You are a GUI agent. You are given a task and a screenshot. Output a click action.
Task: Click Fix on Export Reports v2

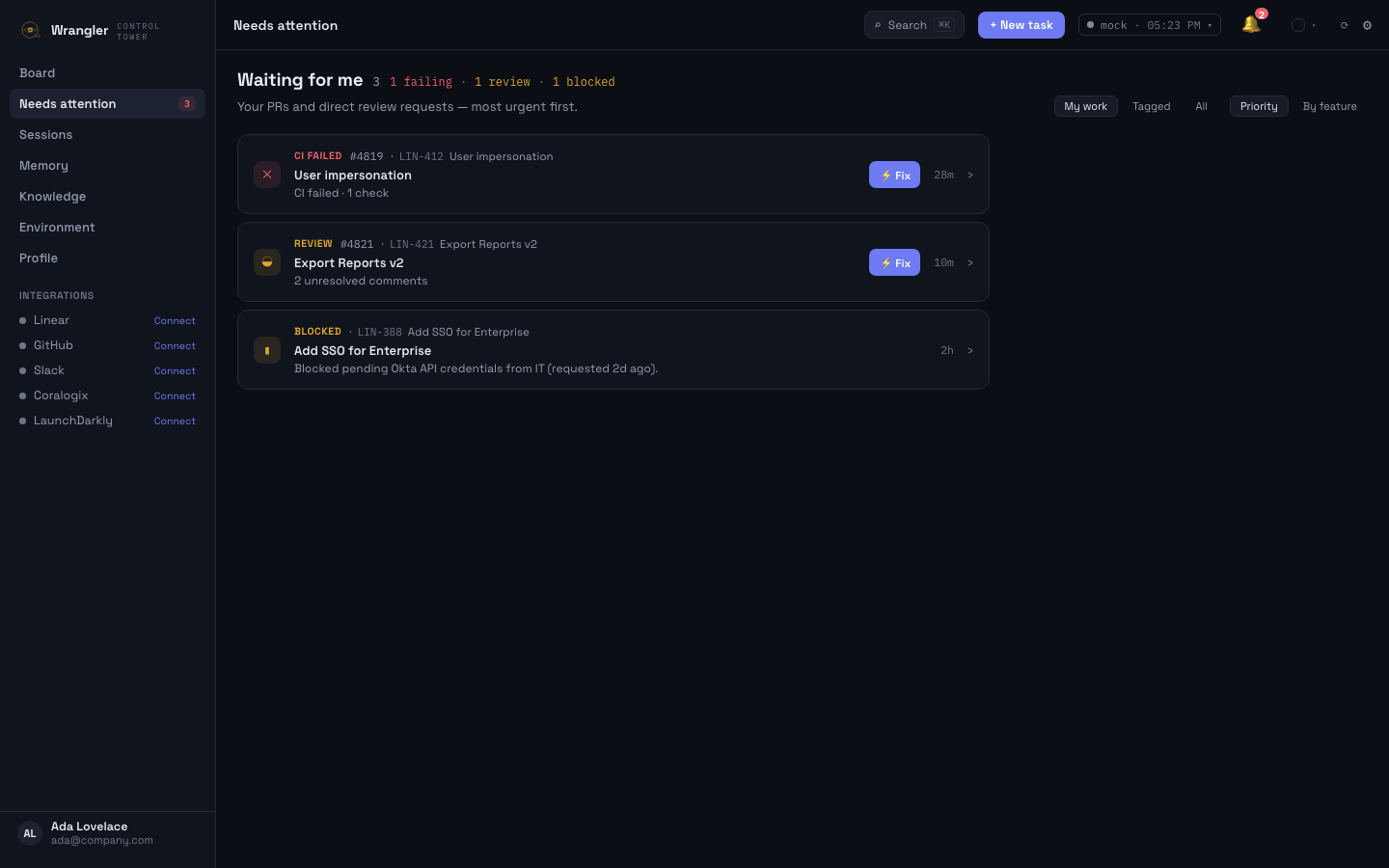[894, 262]
